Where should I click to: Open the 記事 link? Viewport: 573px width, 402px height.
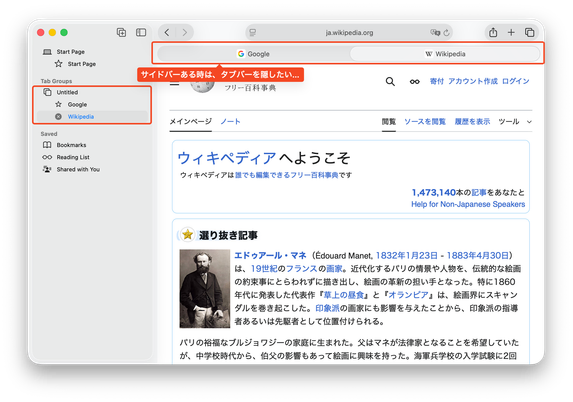pyautogui.click(x=479, y=192)
